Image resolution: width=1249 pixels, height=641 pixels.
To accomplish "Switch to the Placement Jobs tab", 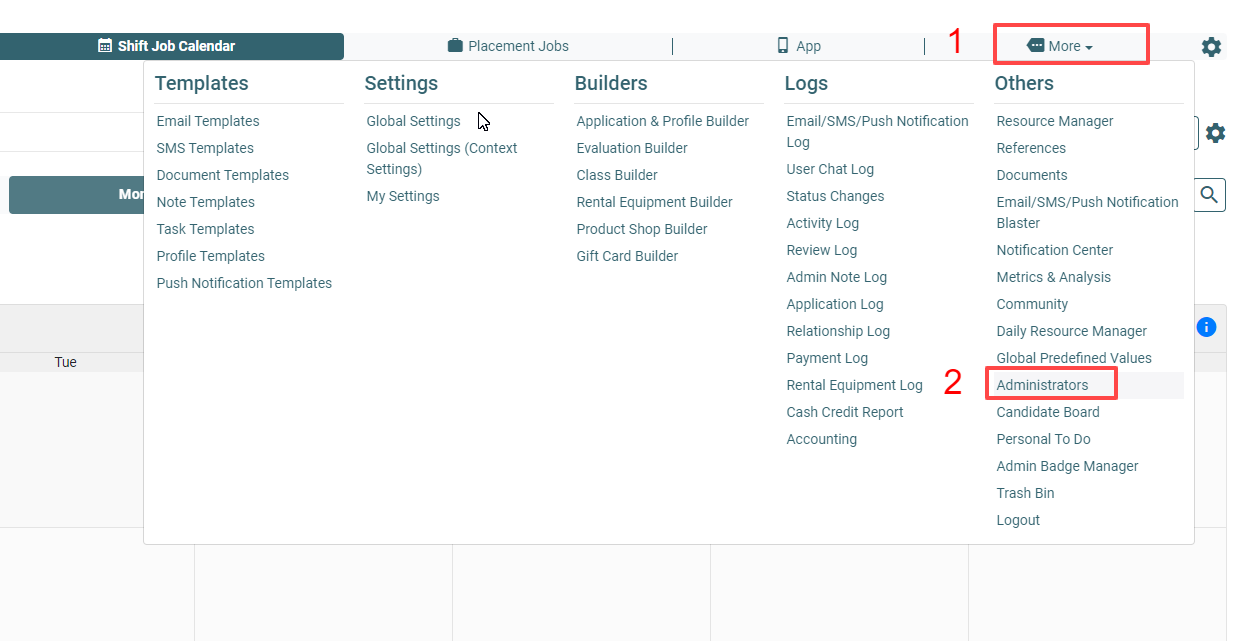I will (x=508, y=46).
